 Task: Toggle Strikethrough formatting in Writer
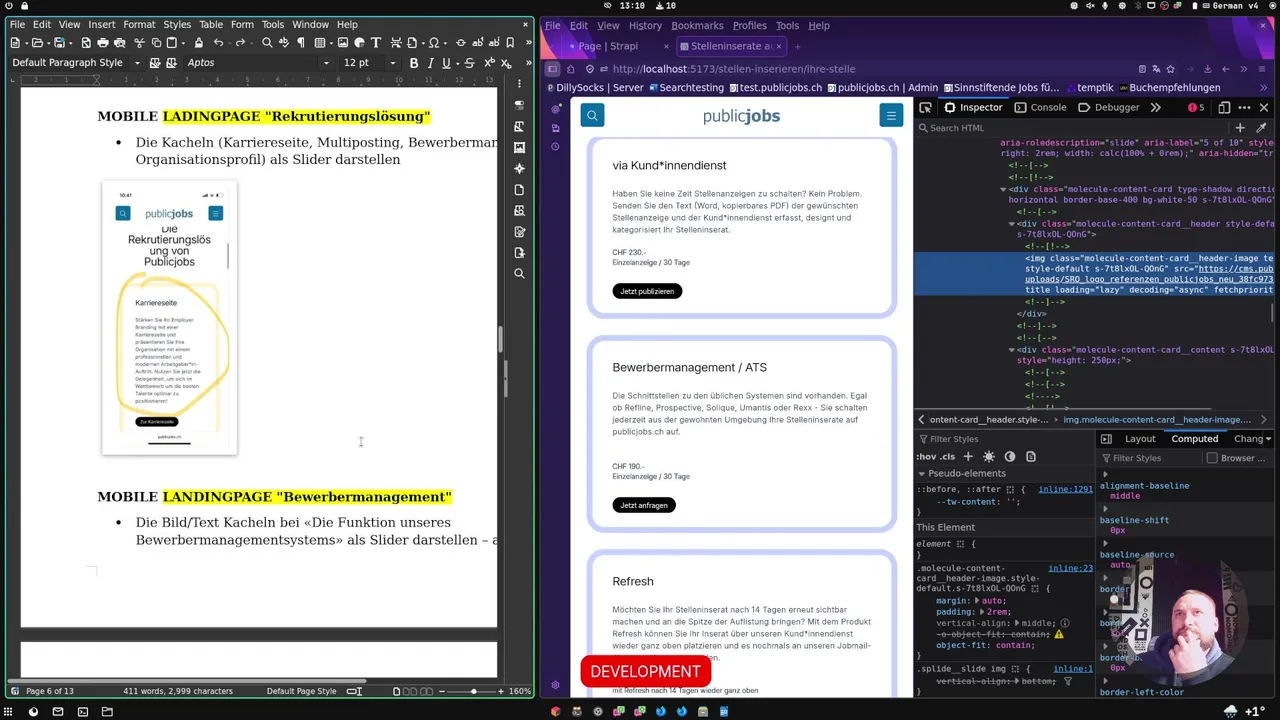pyautogui.click(x=469, y=63)
